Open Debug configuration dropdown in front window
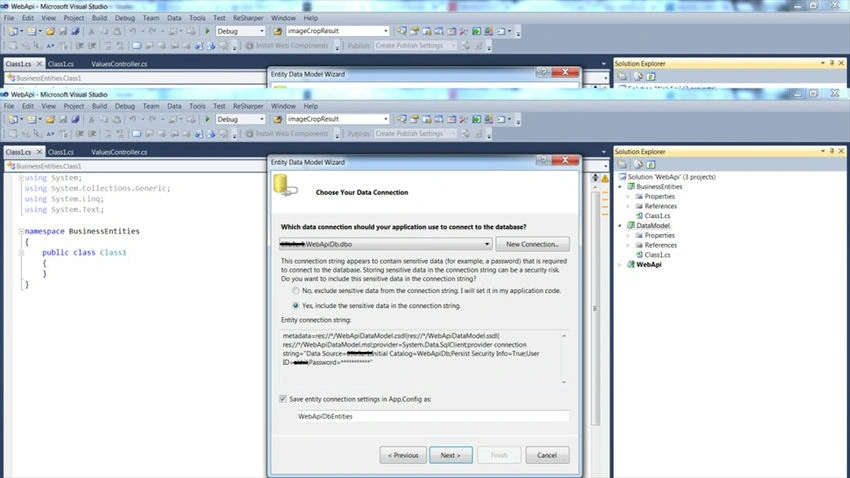This screenshot has height=478, width=850. (x=262, y=119)
